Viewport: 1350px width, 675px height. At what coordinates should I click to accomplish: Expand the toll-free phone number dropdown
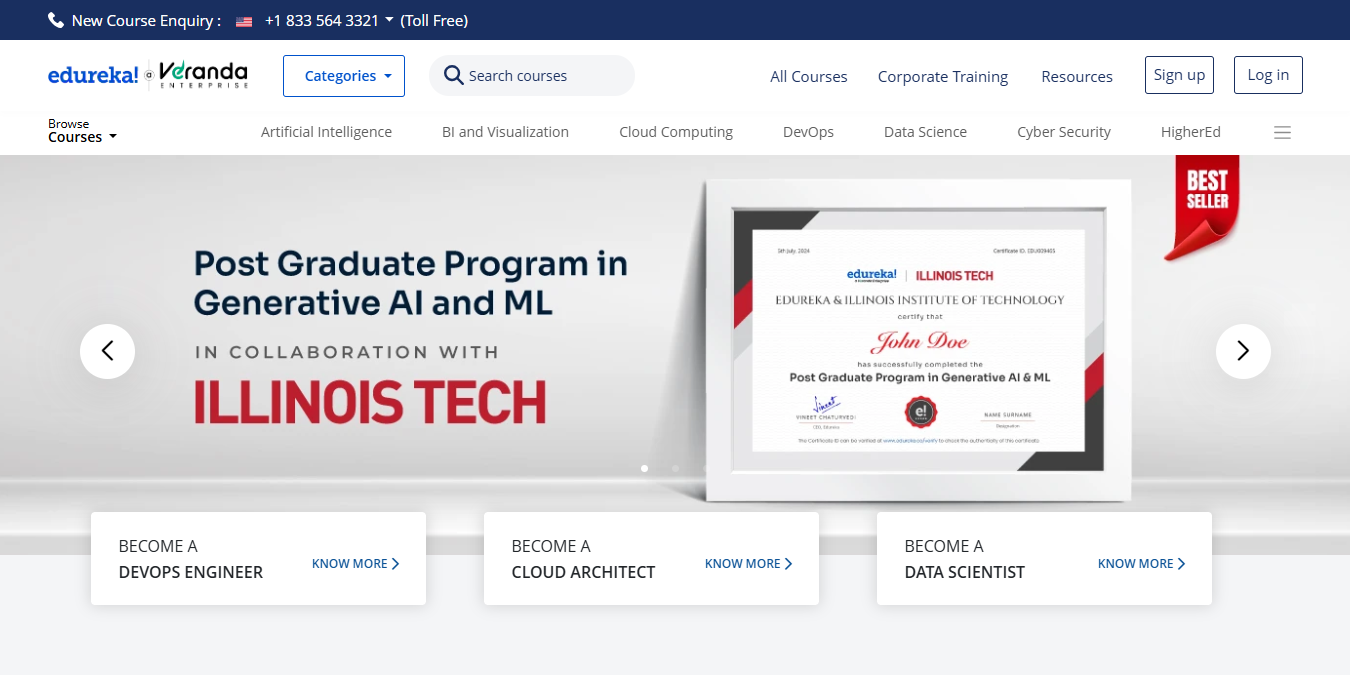coord(389,20)
